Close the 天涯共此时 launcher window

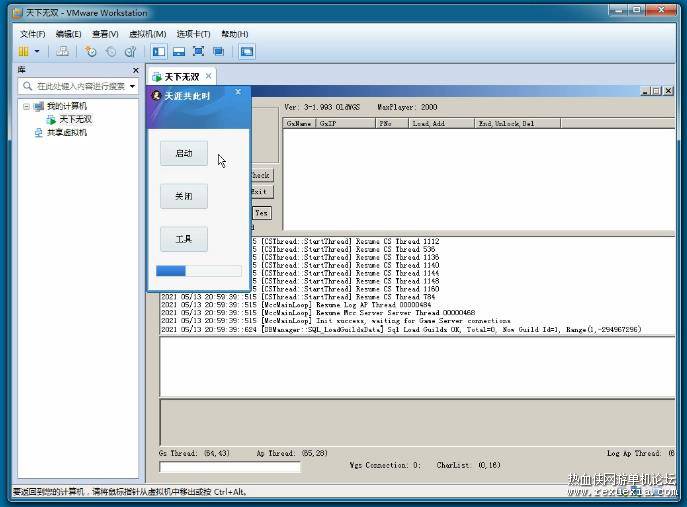click(x=238, y=92)
